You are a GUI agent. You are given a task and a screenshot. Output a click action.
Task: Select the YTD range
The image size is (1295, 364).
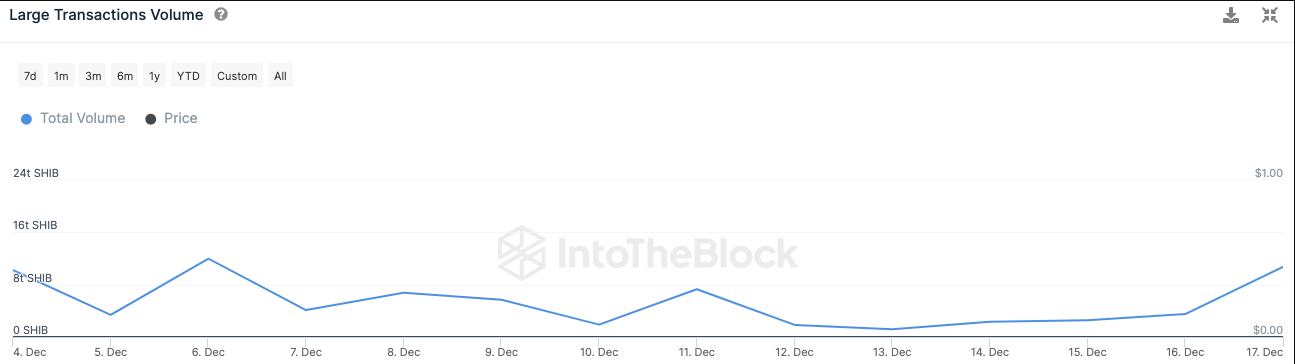pyautogui.click(x=188, y=76)
